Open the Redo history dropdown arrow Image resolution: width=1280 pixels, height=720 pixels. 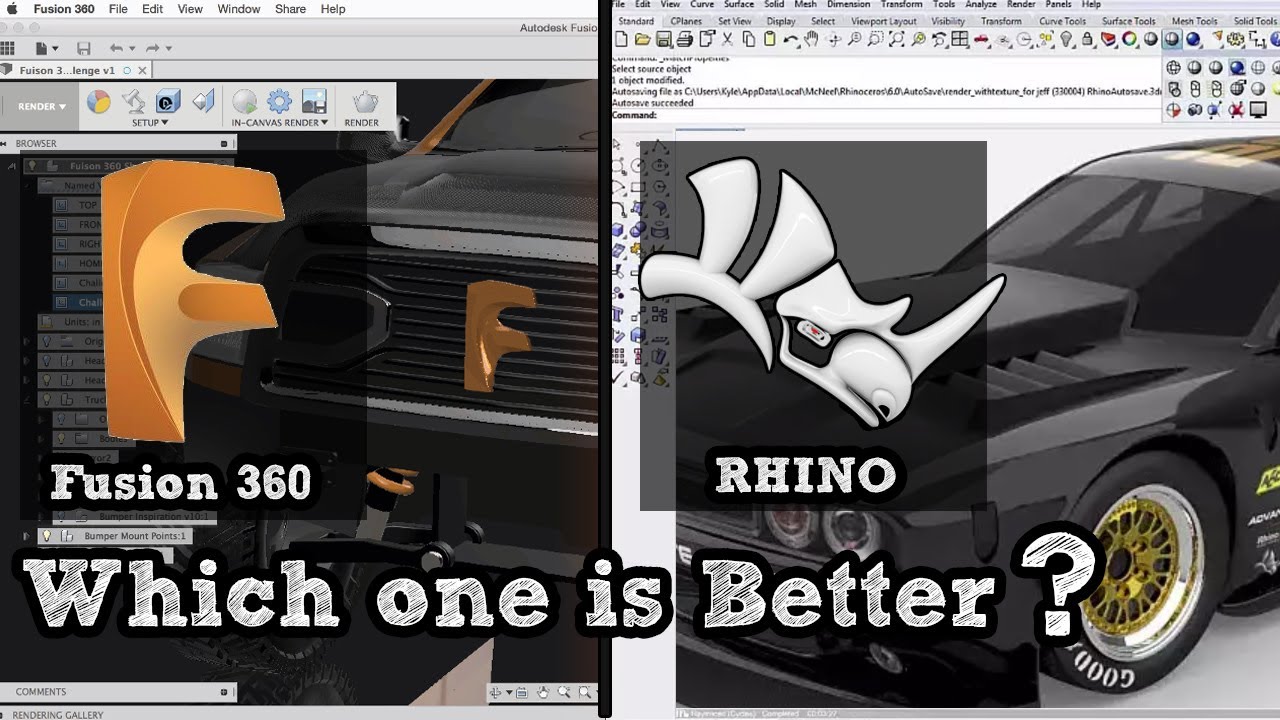168,48
